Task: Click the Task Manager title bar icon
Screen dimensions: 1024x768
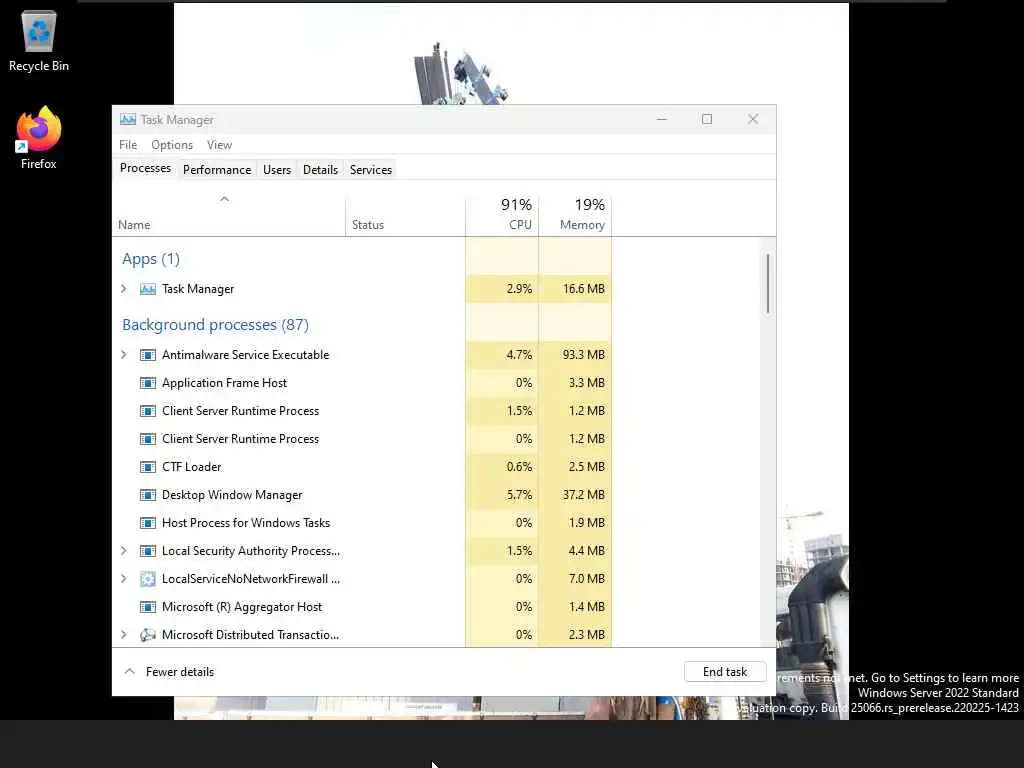Action: [x=128, y=120]
